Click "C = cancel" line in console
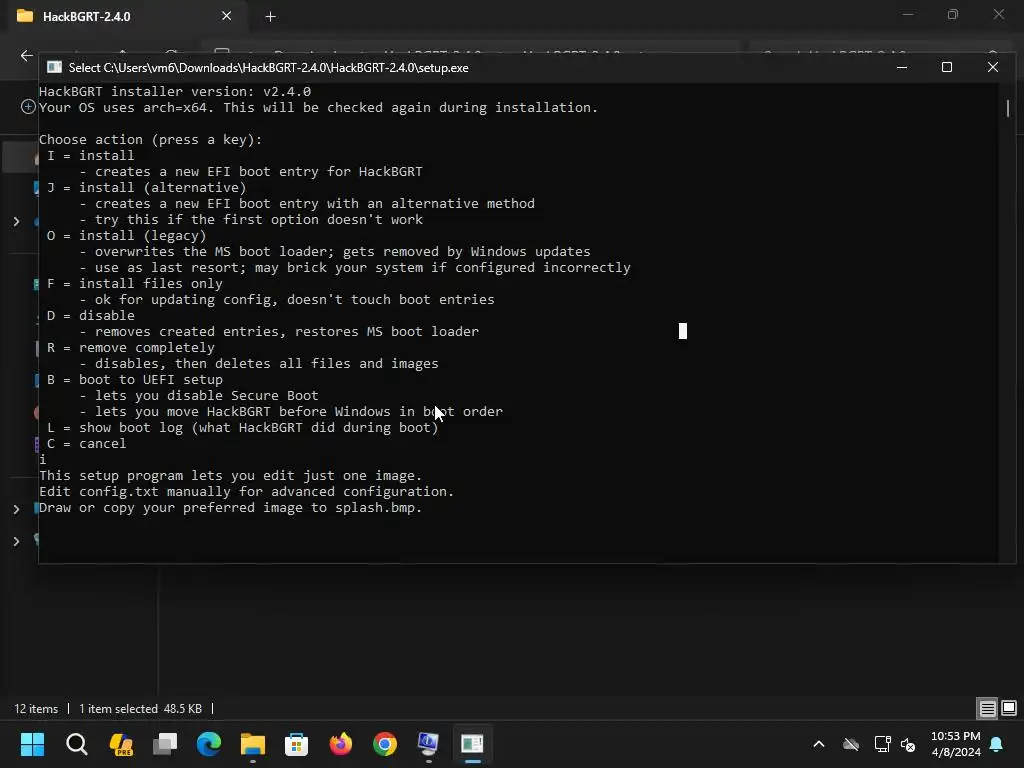Image resolution: width=1024 pixels, height=768 pixels. pos(86,443)
